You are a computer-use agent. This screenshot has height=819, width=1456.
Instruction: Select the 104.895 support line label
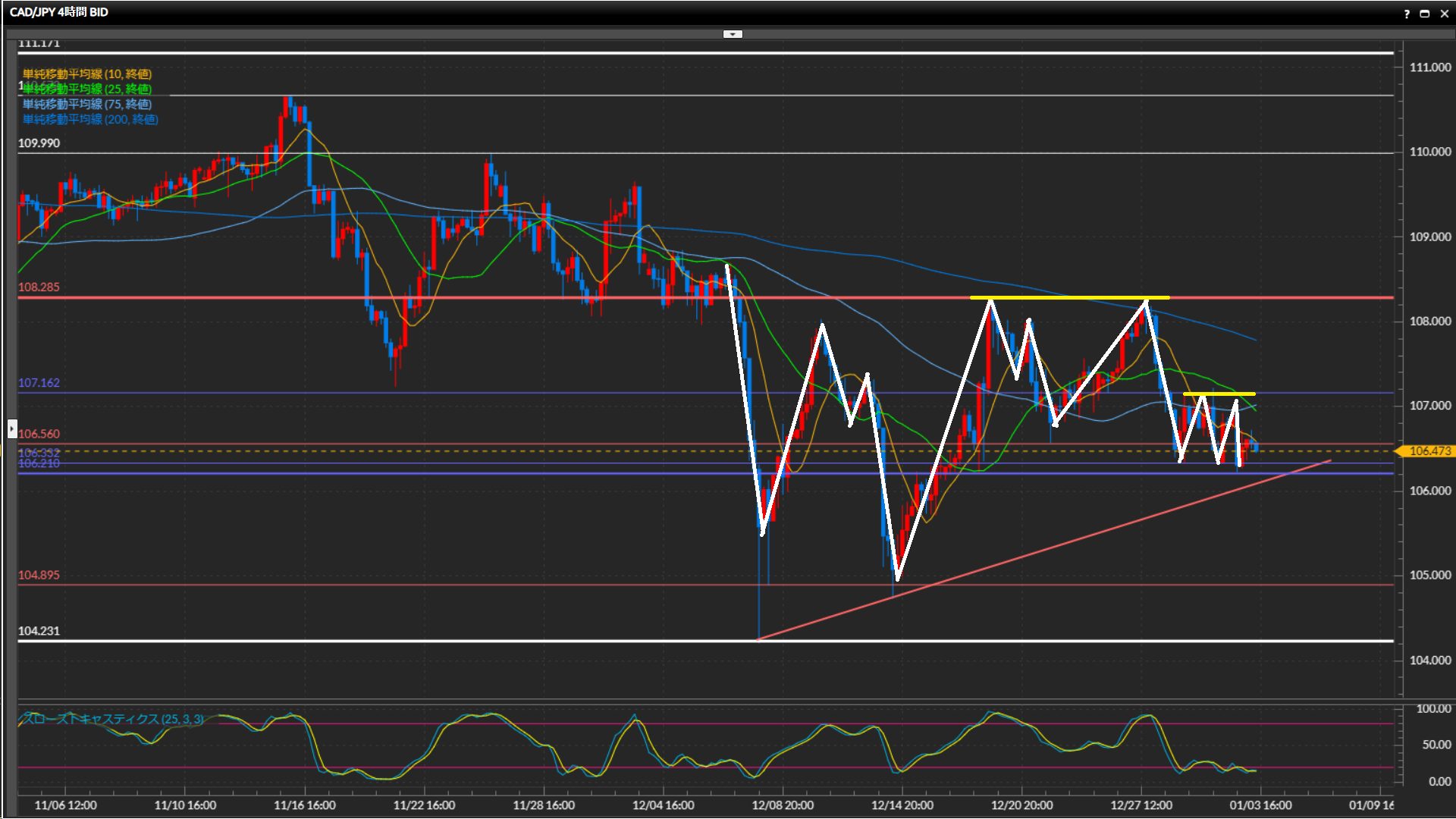click(x=39, y=575)
